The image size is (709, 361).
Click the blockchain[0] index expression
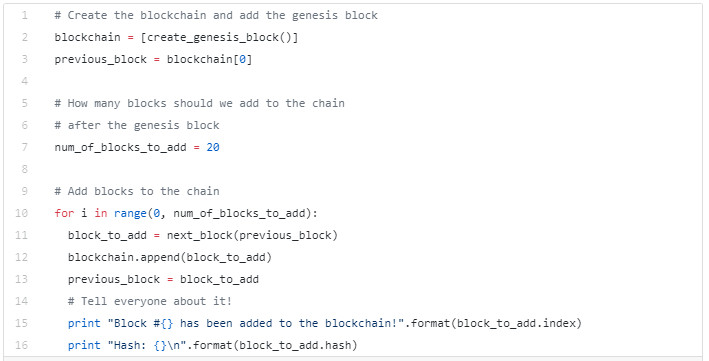click(209, 60)
